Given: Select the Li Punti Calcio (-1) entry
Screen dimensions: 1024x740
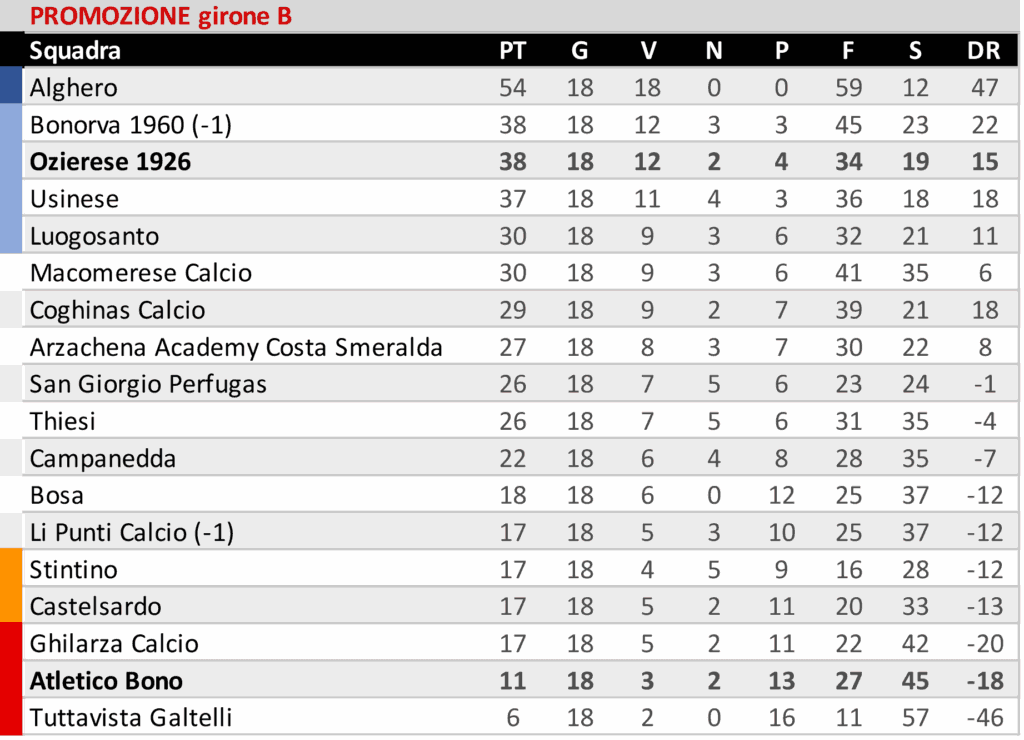Looking at the screenshot, I should coord(131,533).
